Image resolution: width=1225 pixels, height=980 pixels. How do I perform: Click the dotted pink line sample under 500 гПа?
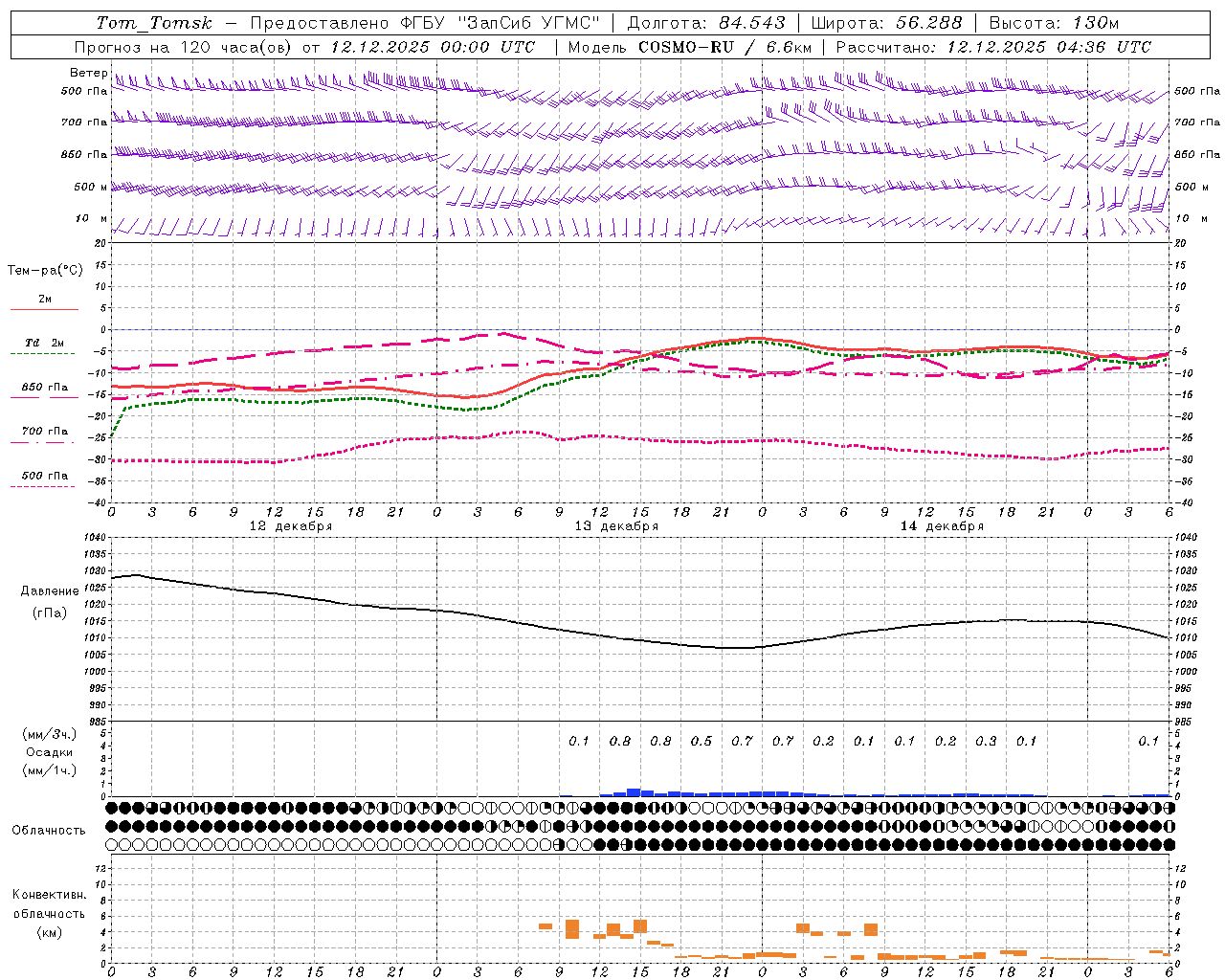point(43,486)
